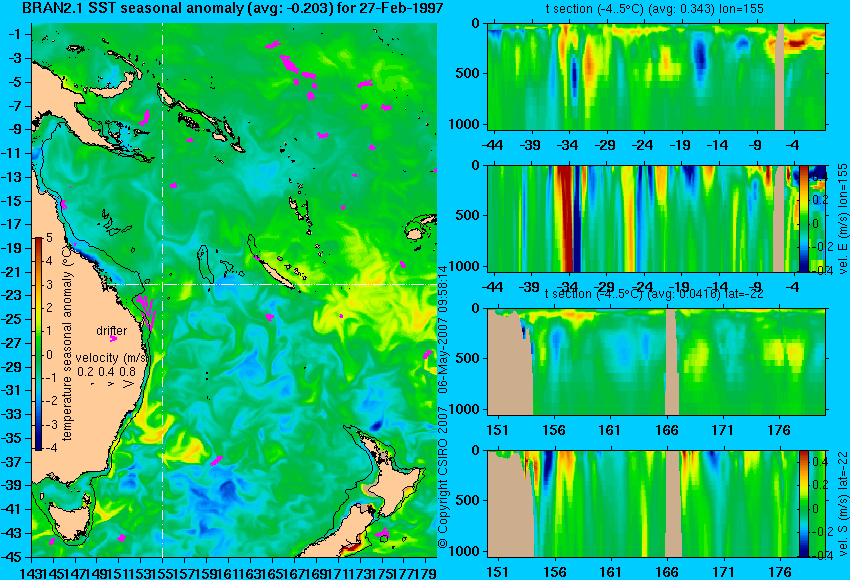Viewport: 850px width, 580px height.
Task: Click the '-44' label under the top lon=155 section
Action: point(492,145)
